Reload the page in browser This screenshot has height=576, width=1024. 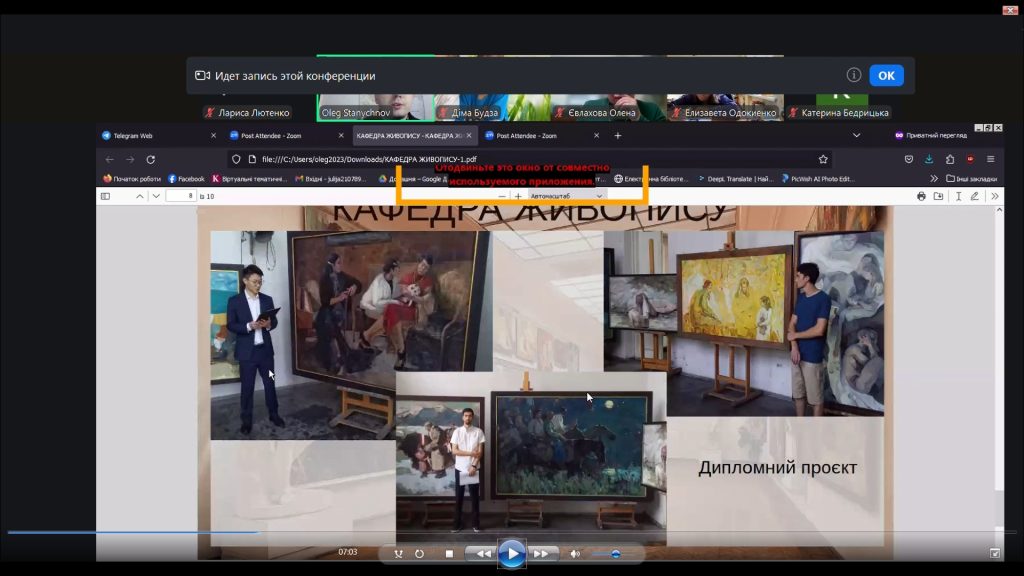[x=150, y=159]
